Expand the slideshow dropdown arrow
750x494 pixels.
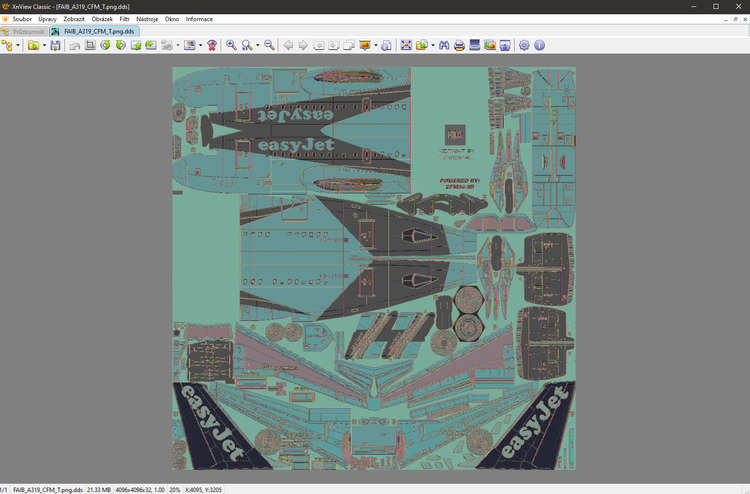coord(375,45)
